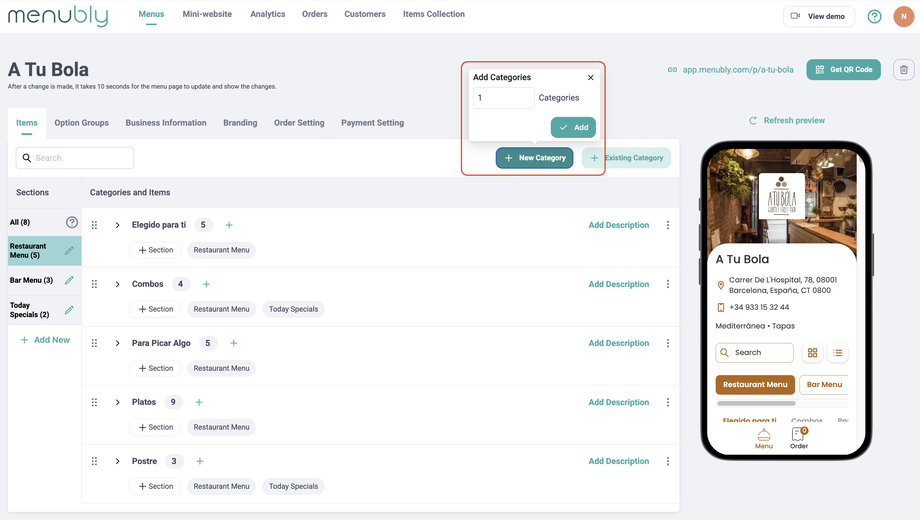
Task: Click Add New section
Action: click(x=45, y=340)
